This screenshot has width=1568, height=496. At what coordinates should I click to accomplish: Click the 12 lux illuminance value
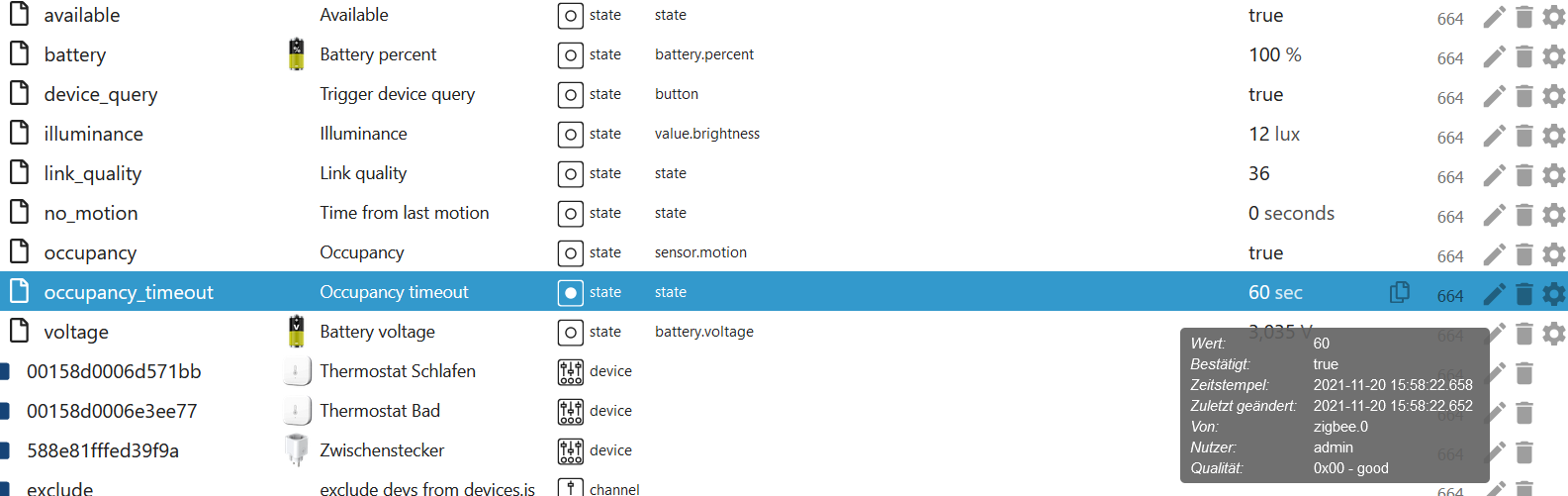click(x=1274, y=134)
